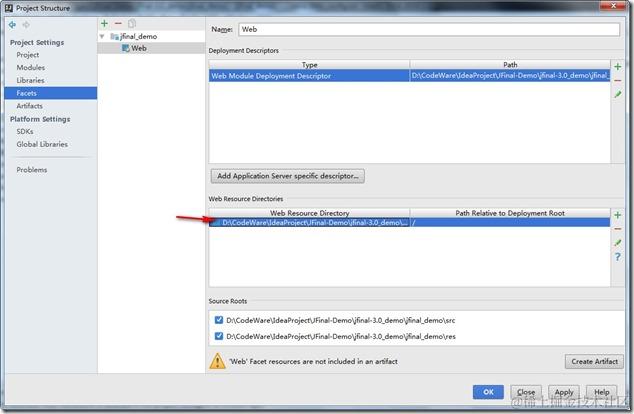Click the source root path ending in \res
This screenshot has height=414, width=634.
pyautogui.click(x=340, y=336)
